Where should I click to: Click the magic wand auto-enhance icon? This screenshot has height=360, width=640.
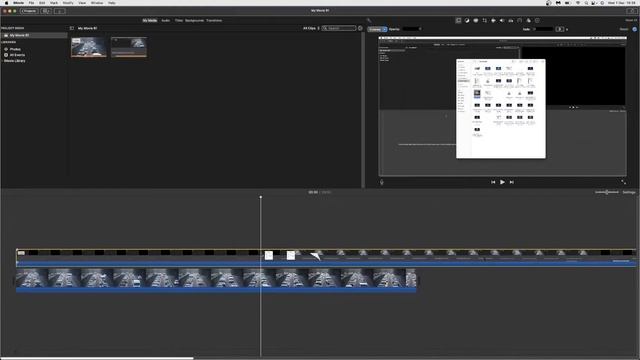(369, 20)
